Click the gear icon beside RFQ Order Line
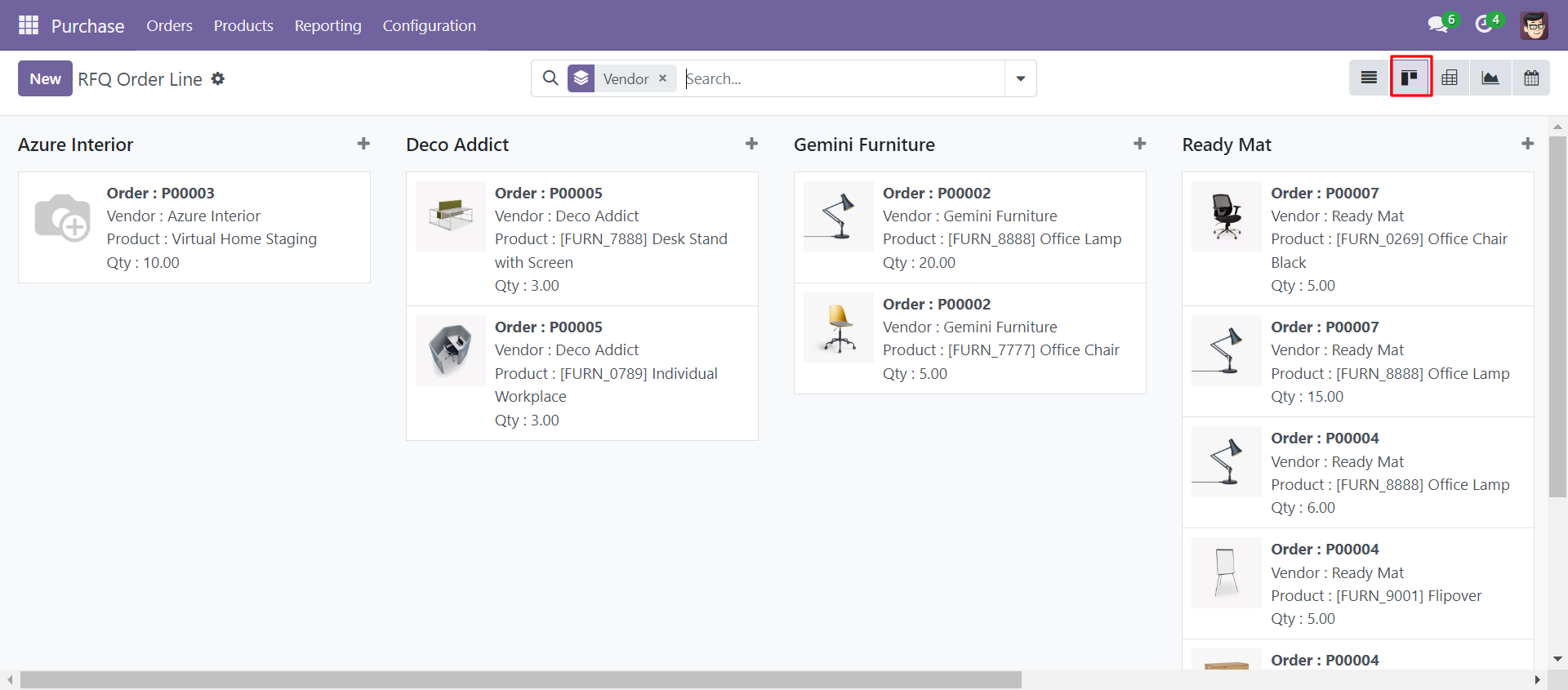Image resolution: width=1568 pixels, height=690 pixels. [218, 78]
